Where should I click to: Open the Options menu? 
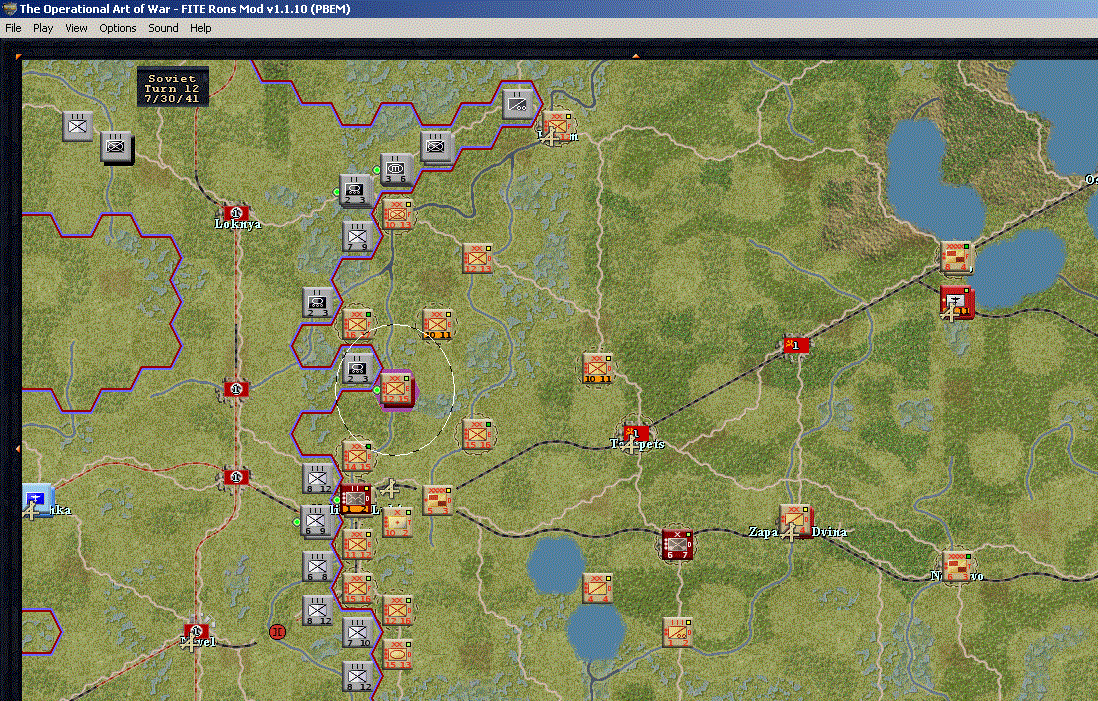(118, 28)
